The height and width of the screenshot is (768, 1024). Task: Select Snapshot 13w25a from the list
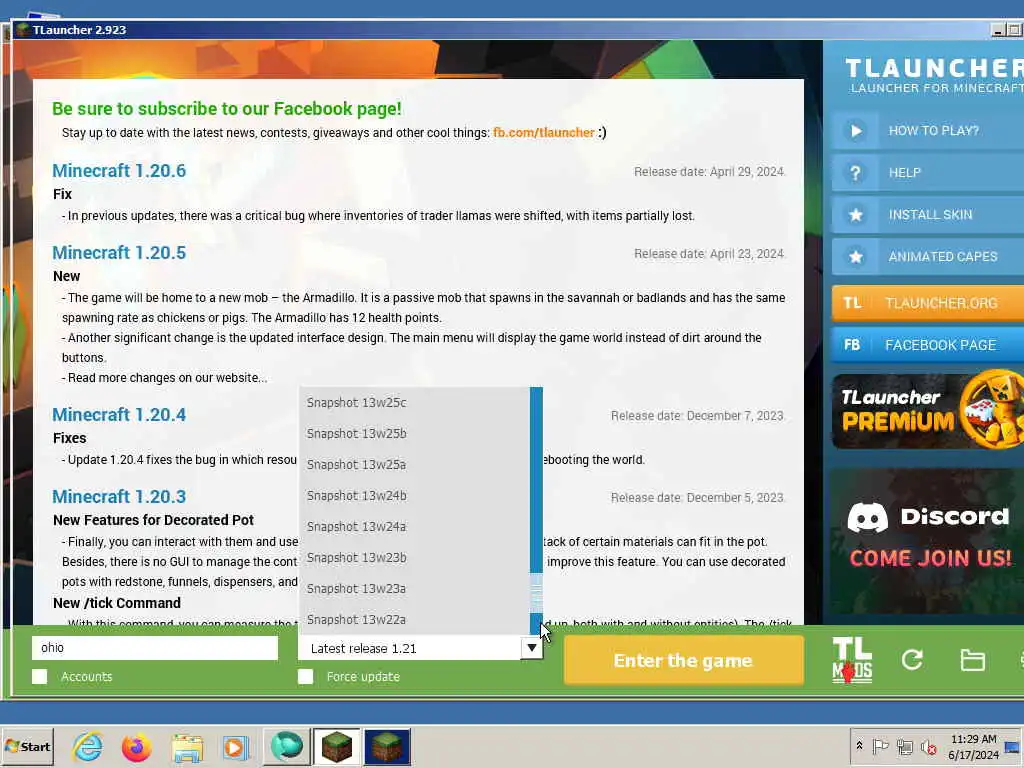(415, 465)
